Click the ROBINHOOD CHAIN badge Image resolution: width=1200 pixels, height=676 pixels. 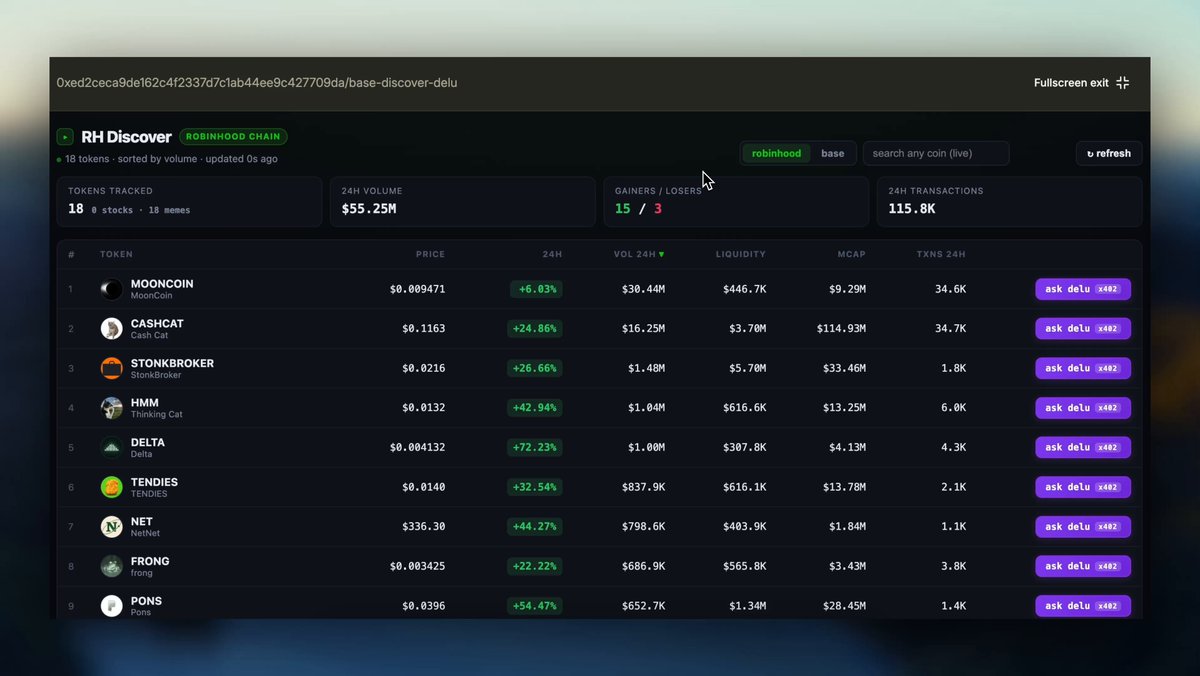coord(234,137)
